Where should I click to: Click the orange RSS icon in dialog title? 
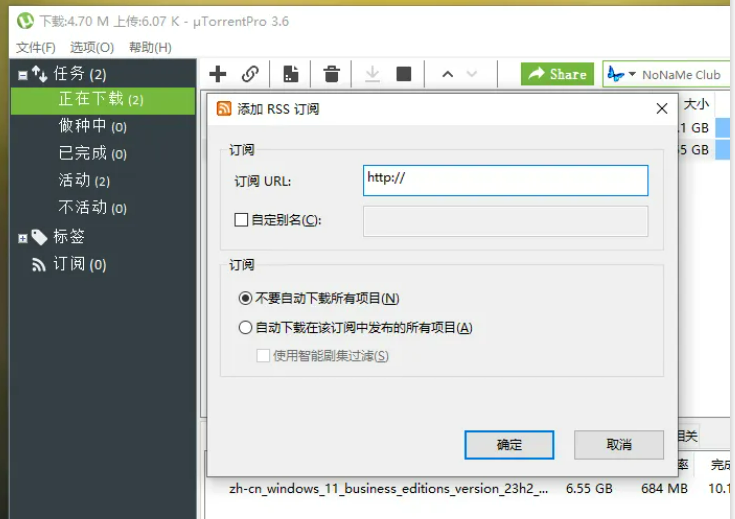[x=224, y=109]
